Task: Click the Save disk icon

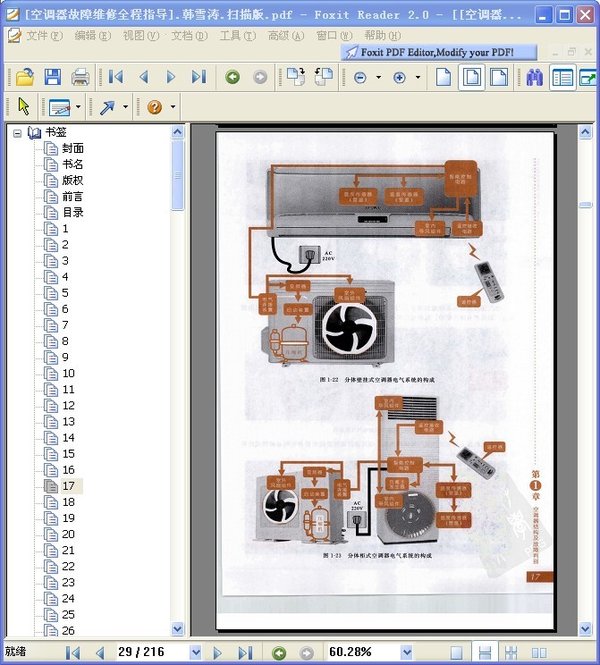Action: coord(52,77)
